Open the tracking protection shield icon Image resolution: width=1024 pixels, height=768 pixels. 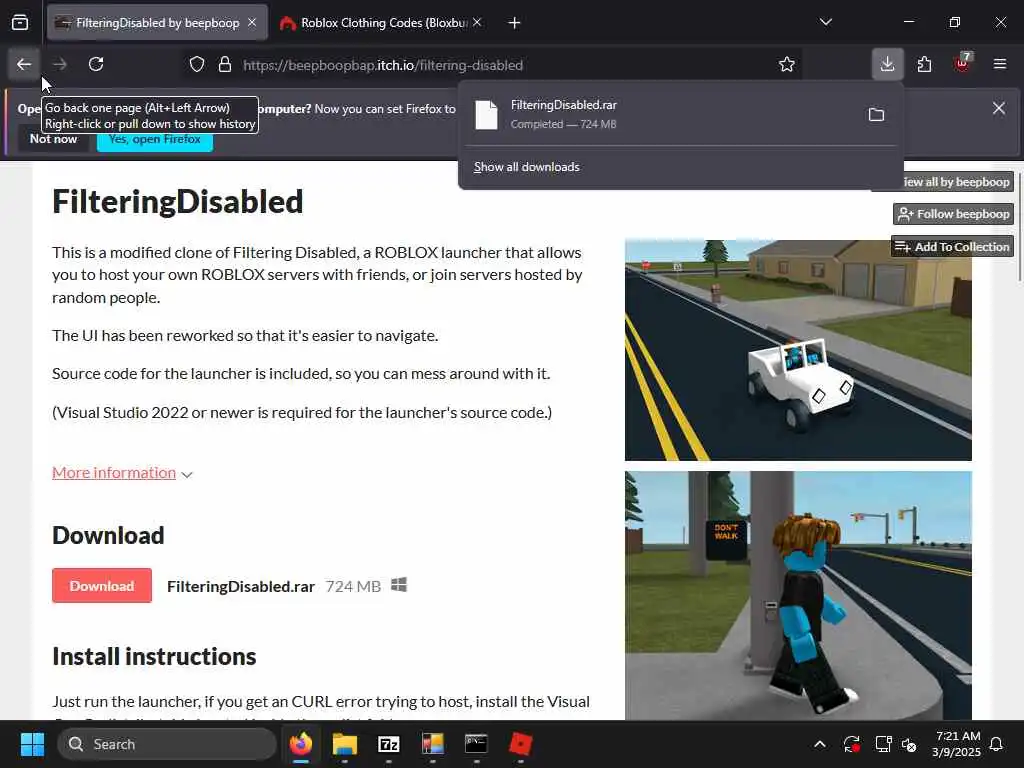click(197, 65)
